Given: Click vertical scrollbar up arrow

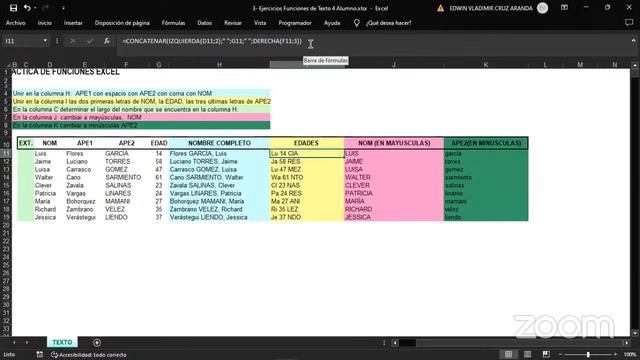Looking at the screenshot, I should click(x=635, y=65).
